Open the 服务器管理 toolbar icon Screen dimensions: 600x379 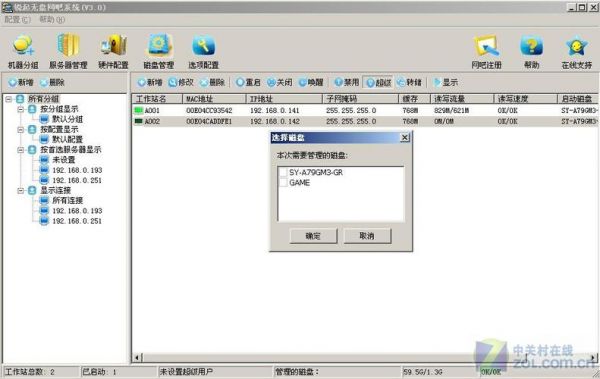(x=68, y=52)
